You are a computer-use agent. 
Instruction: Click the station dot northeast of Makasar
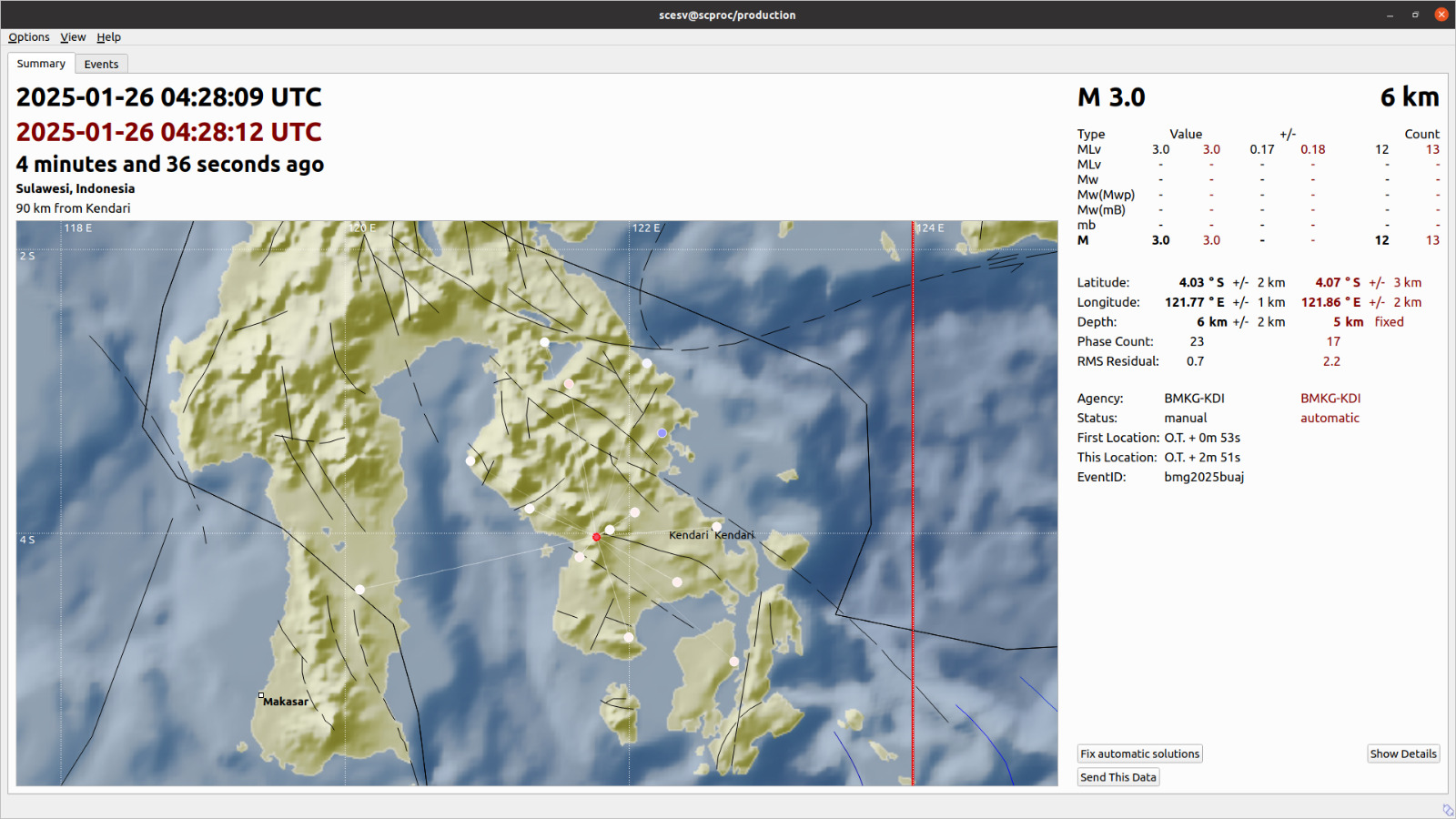coord(360,590)
